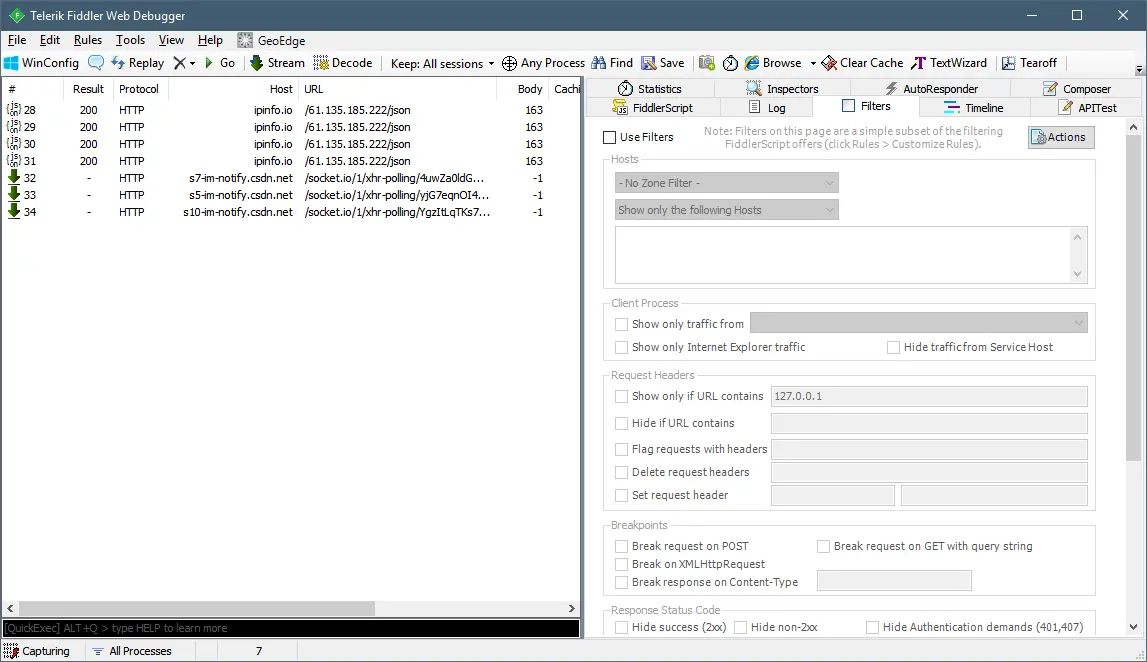
Task: Check Hide if URL contains
Action: [x=621, y=424]
